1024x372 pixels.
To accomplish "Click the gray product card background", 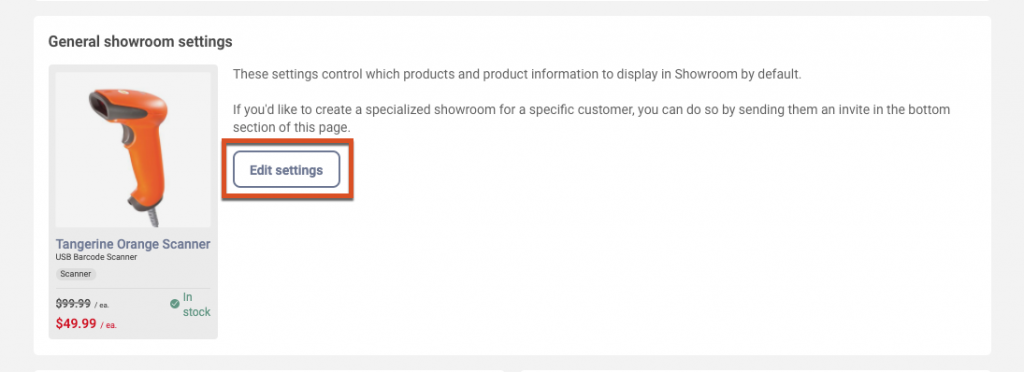I will click(x=133, y=202).
